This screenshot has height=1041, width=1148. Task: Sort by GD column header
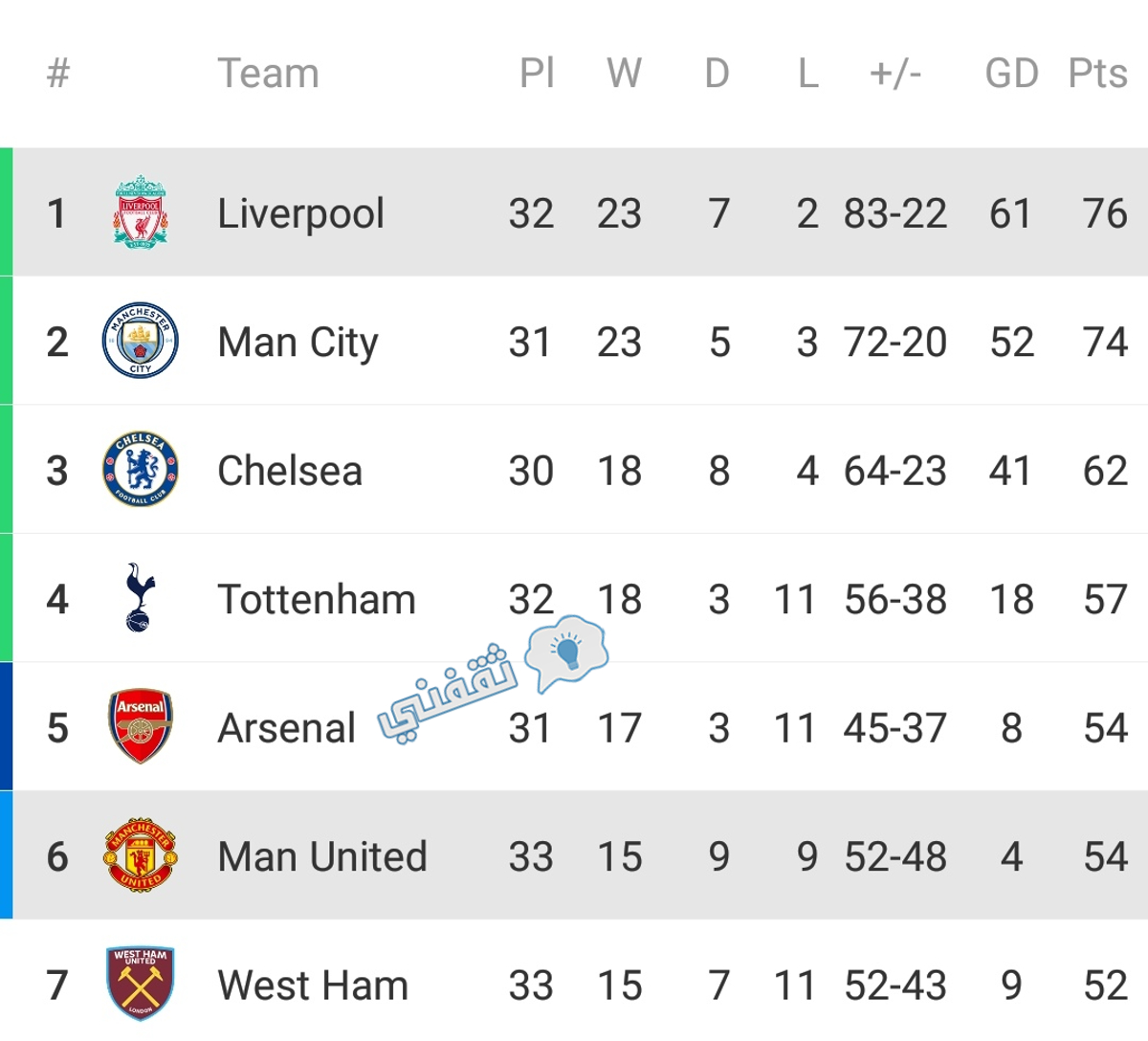pos(1011,74)
